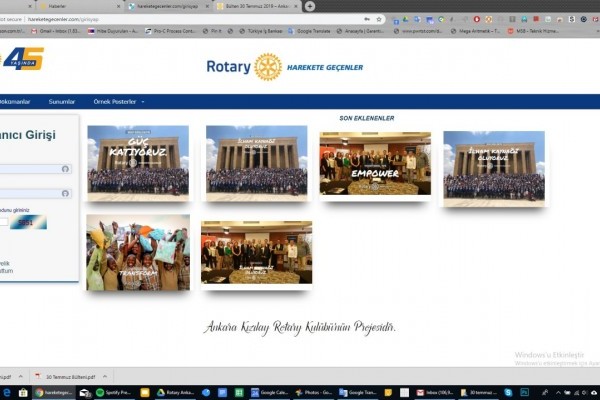Show hidden system tray icons
The width and height of the screenshot is (600, 400).
coord(558,392)
